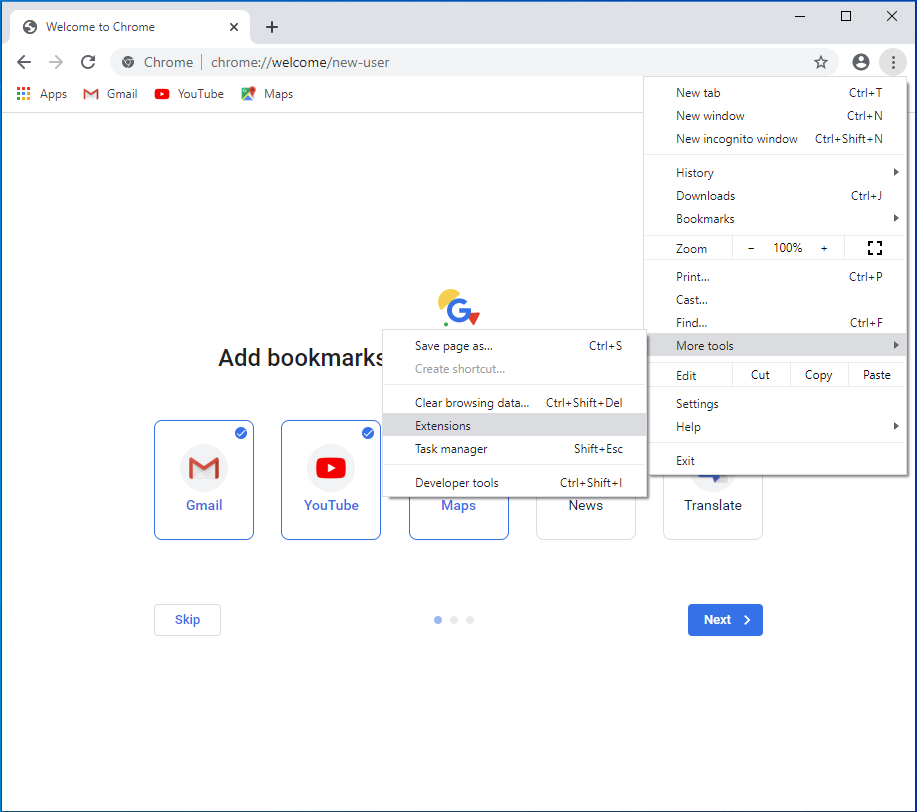This screenshot has height=812, width=917.
Task: Click the three-dot Chrome menu icon
Action: coord(892,62)
